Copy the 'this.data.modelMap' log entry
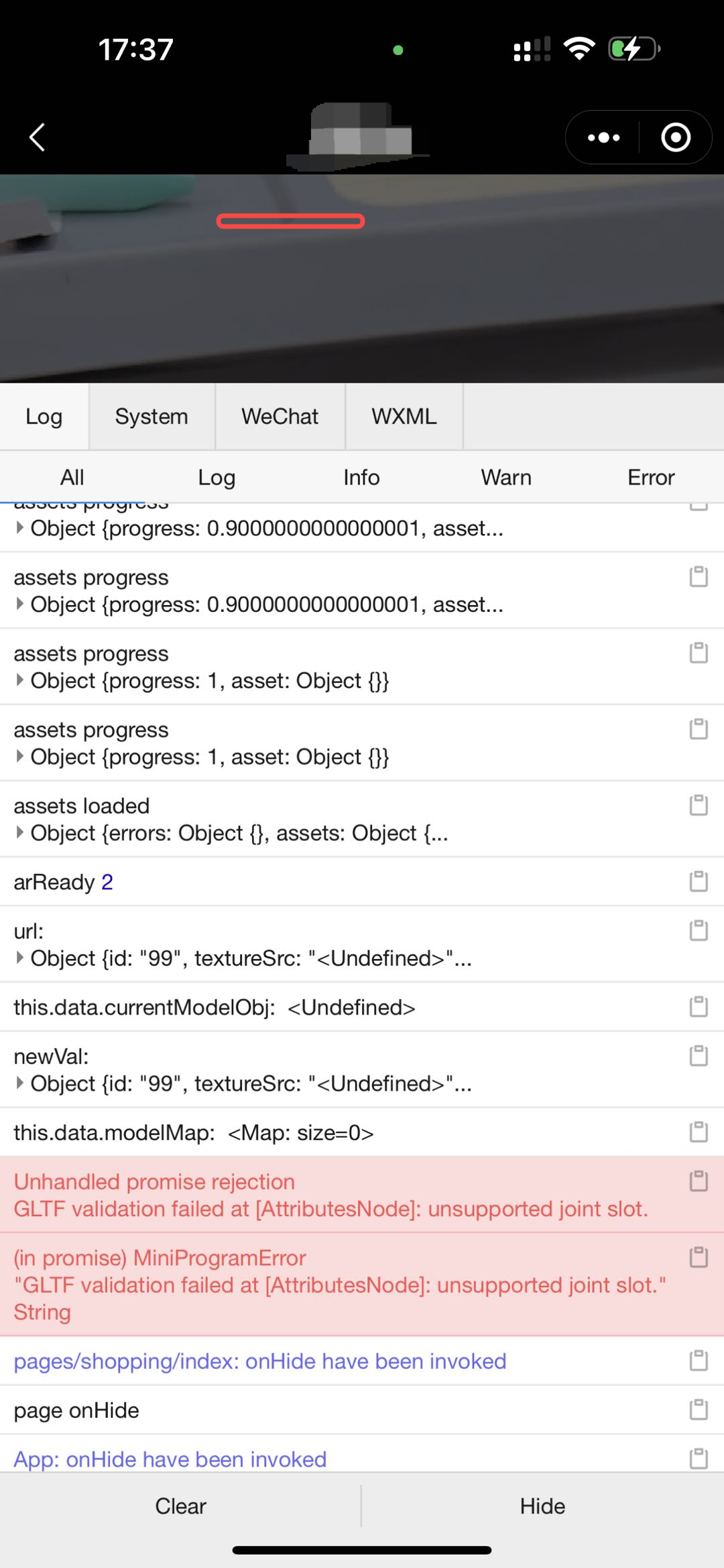724x1568 pixels. (699, 1132)
